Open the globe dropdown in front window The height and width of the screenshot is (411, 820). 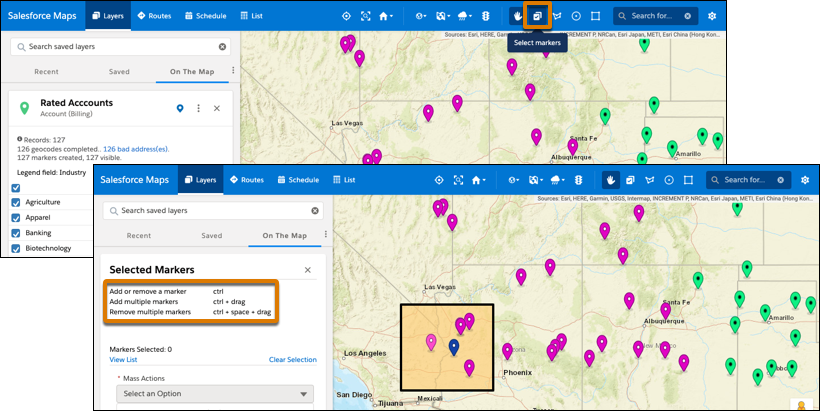point(514,180)
